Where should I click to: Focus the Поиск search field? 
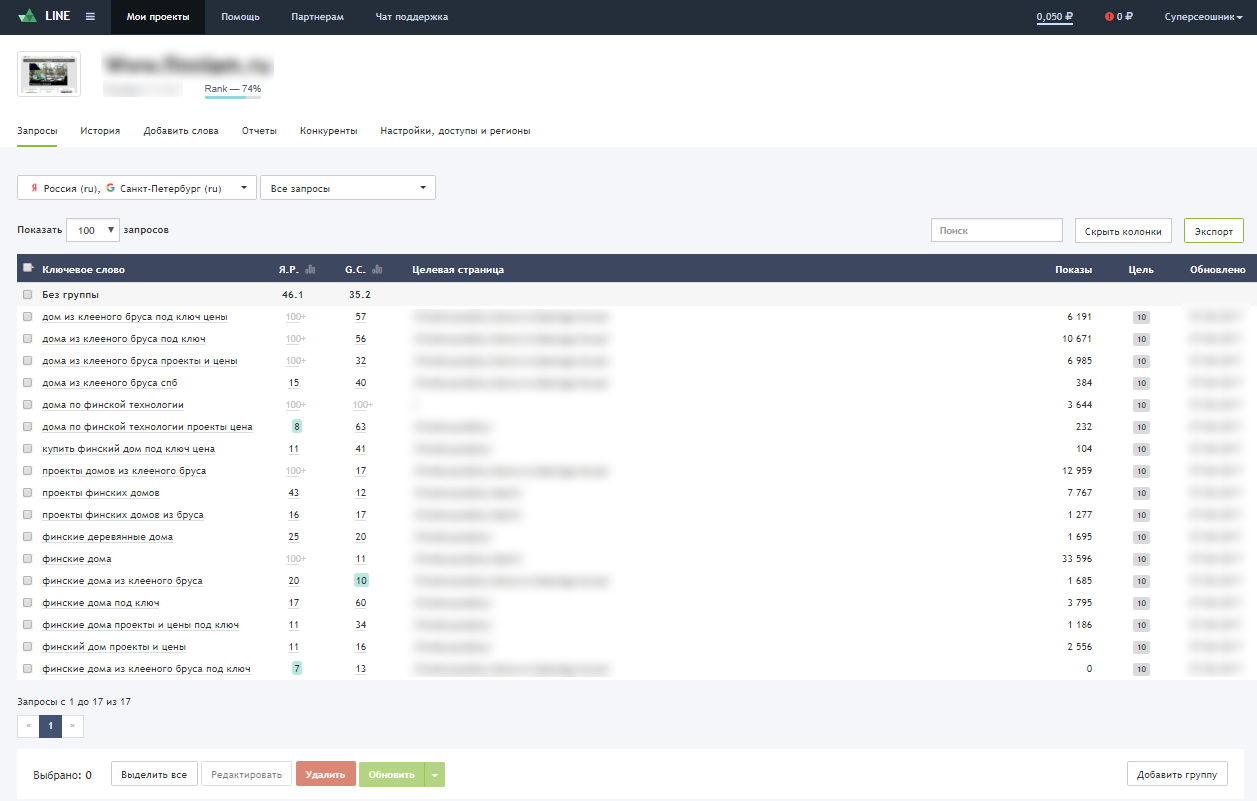[996, 231]
